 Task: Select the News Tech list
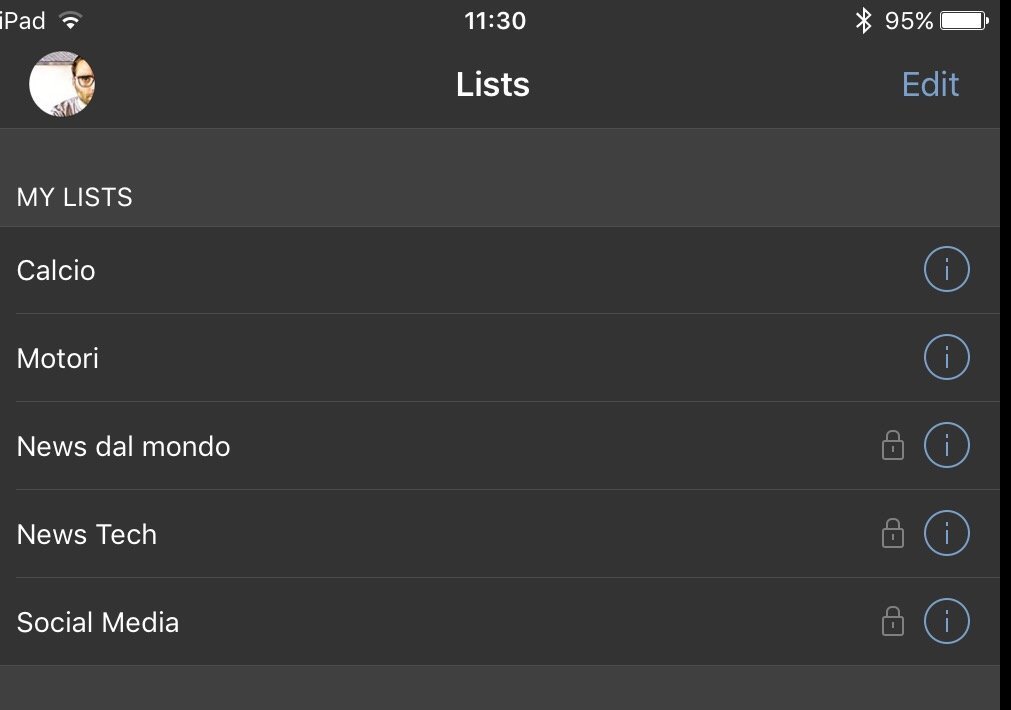[x=500, y=534]
